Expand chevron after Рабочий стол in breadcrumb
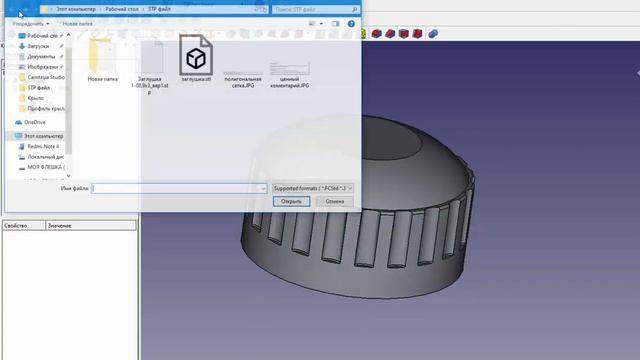 click(143, 9)
